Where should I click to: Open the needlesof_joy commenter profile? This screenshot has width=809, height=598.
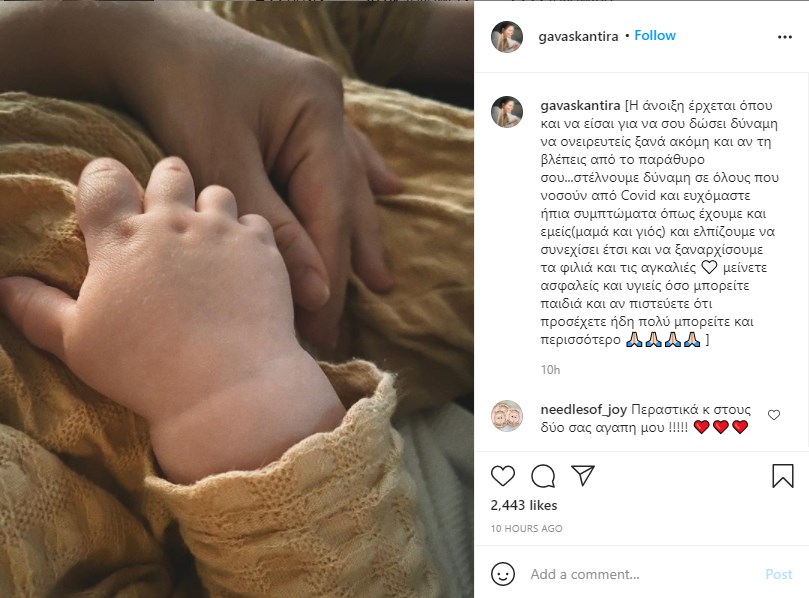tap(583, 410)
